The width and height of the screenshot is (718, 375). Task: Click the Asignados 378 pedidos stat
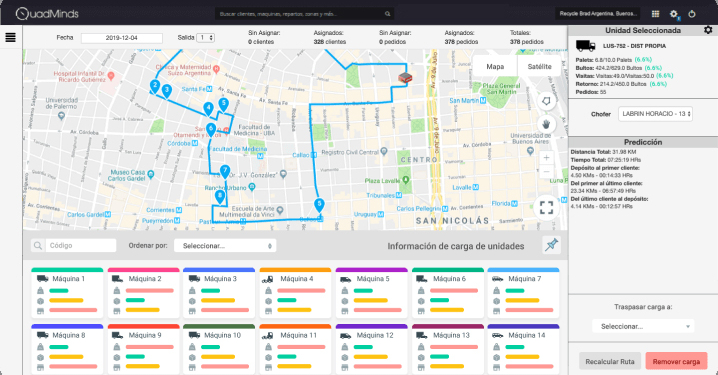tap(461, 37)
